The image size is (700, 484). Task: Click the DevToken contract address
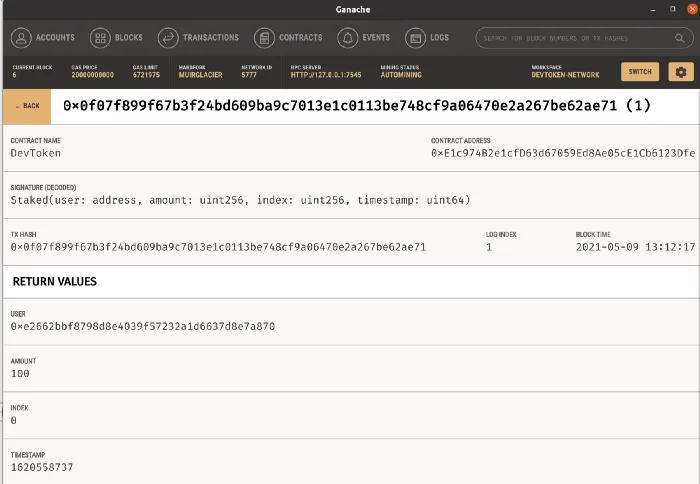[562, 153]
